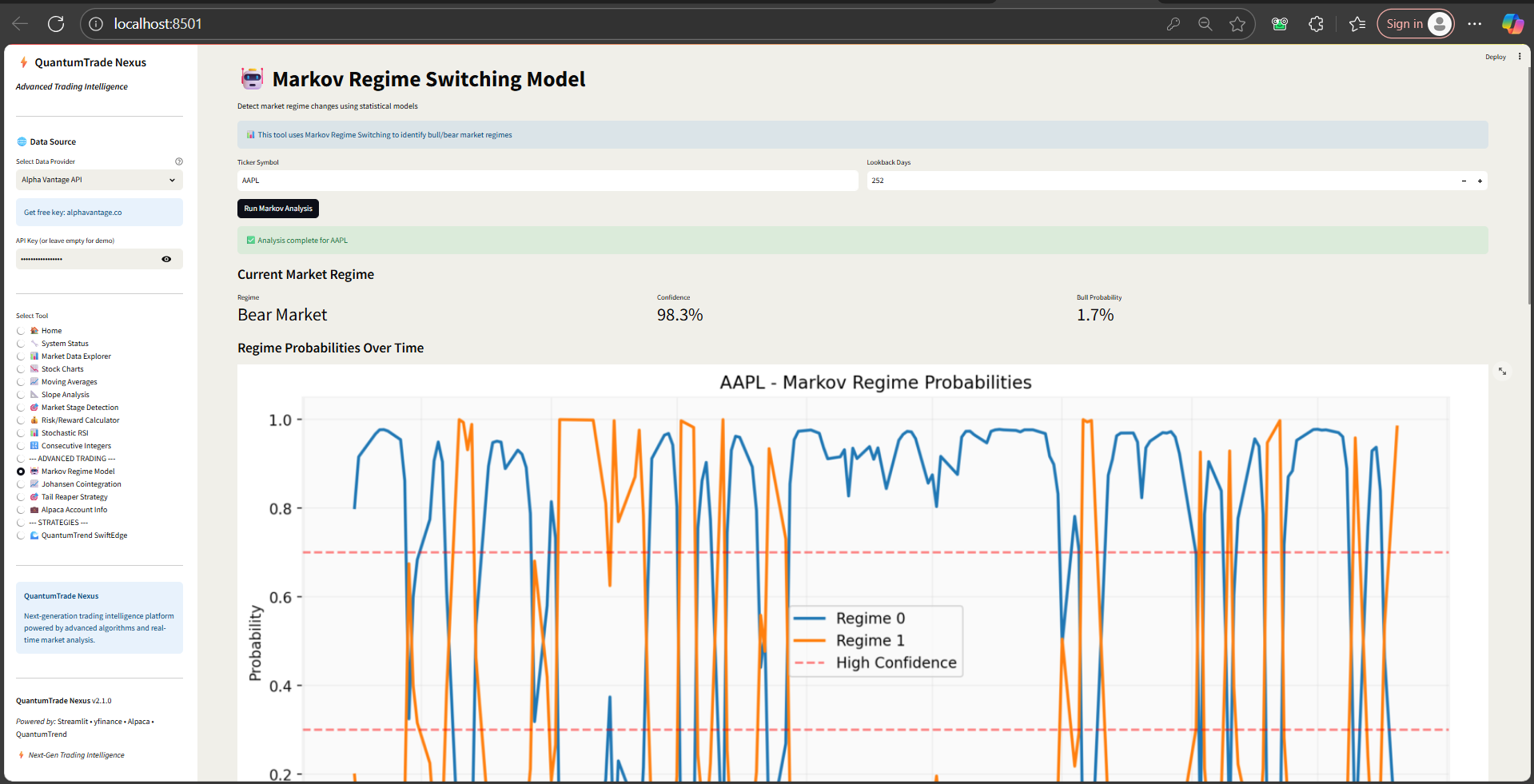
Task: Show the API key with eye icon
Action: (x=166, y=259)
